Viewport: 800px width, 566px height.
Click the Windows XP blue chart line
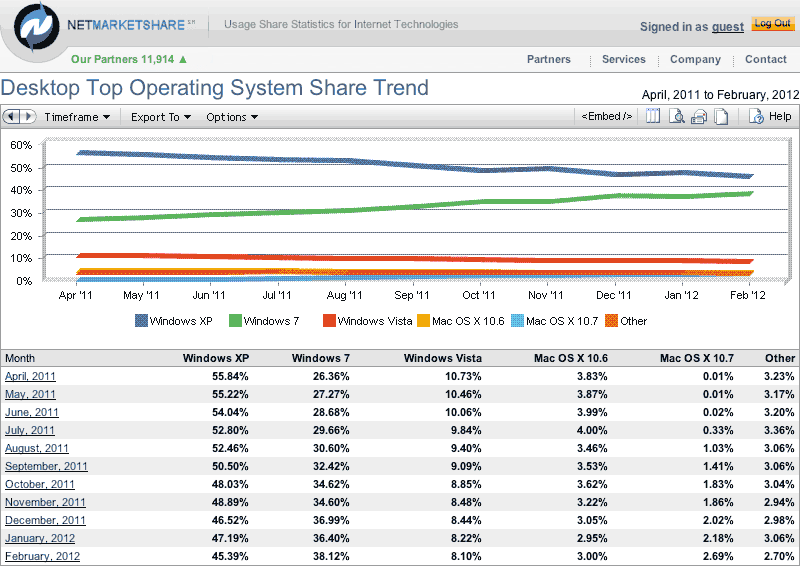pos(412,165)
